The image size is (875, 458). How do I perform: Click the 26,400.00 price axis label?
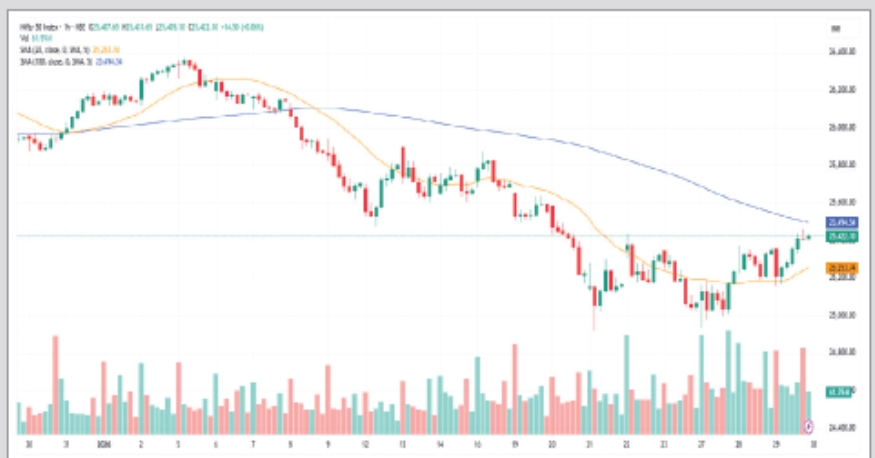(837, 52)
